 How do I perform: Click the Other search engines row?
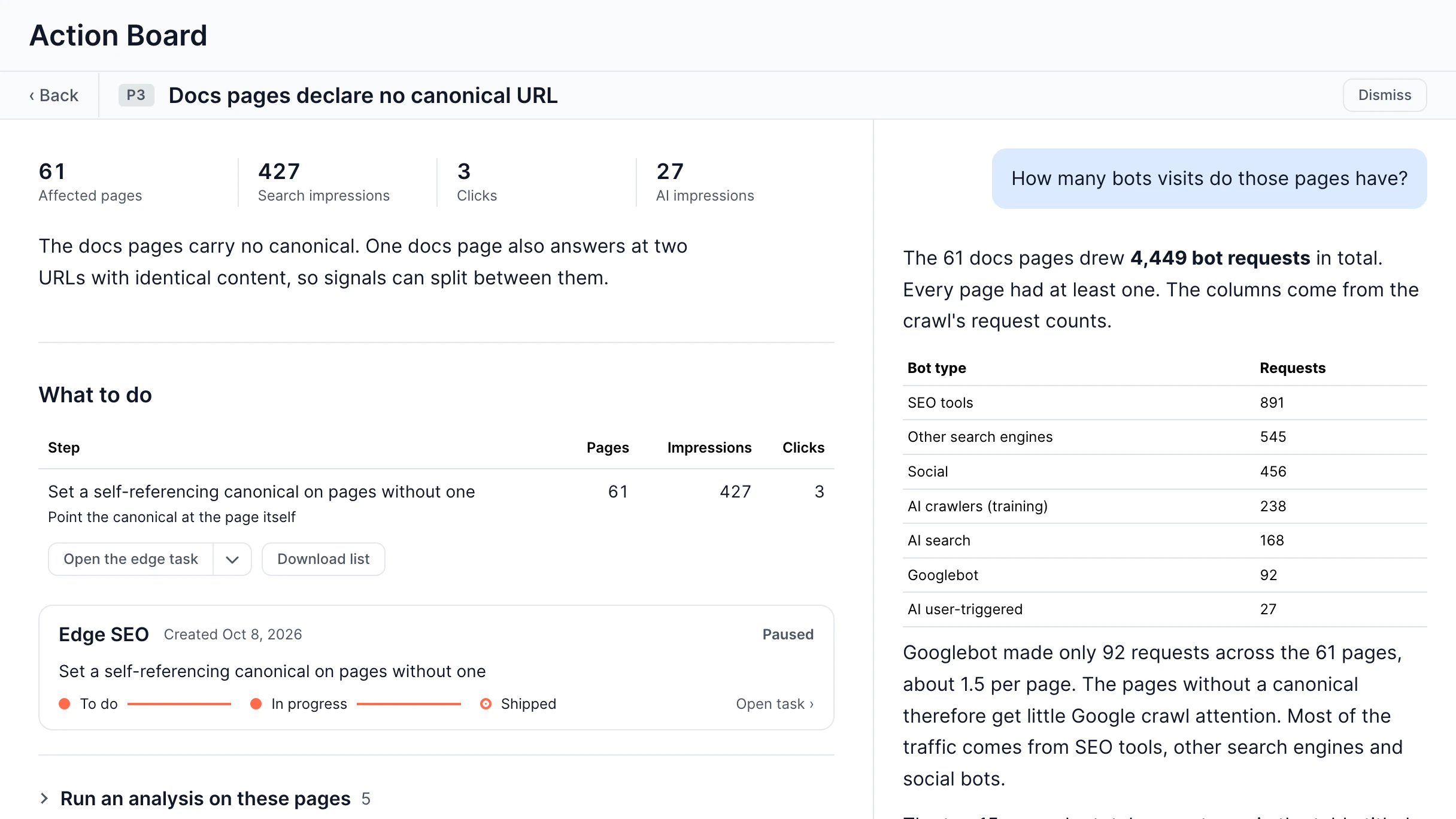(1164, 437)
